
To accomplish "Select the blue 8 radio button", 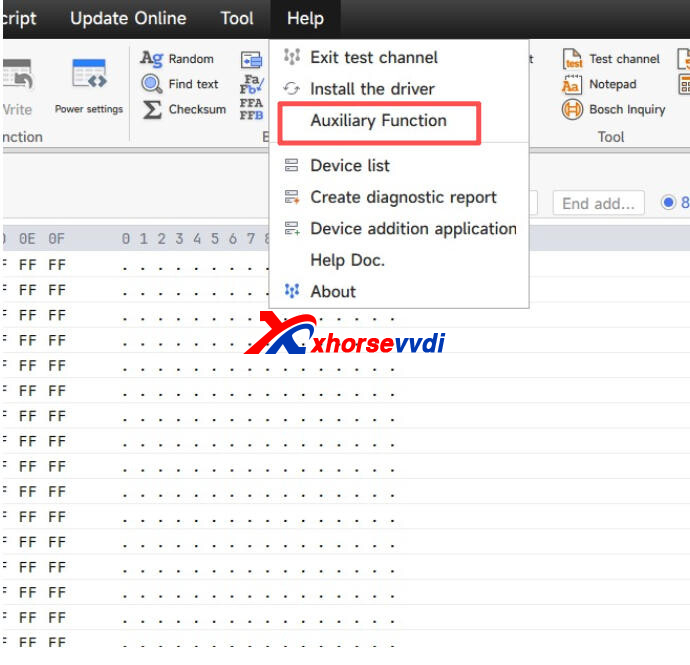I will [668, 202].
